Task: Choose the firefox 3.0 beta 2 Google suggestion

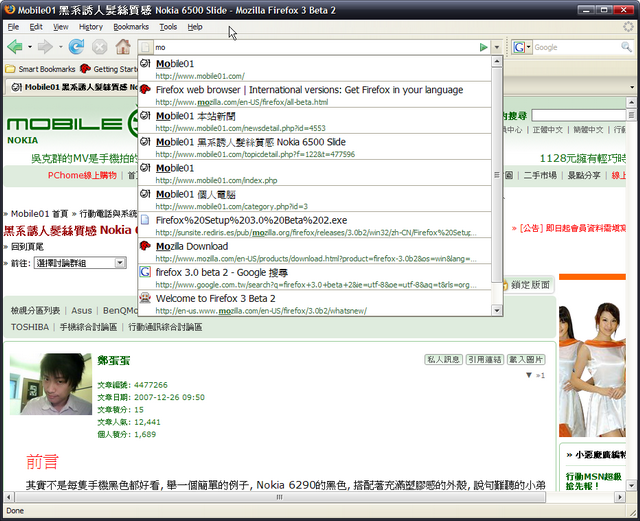Action: coord(315,278)
